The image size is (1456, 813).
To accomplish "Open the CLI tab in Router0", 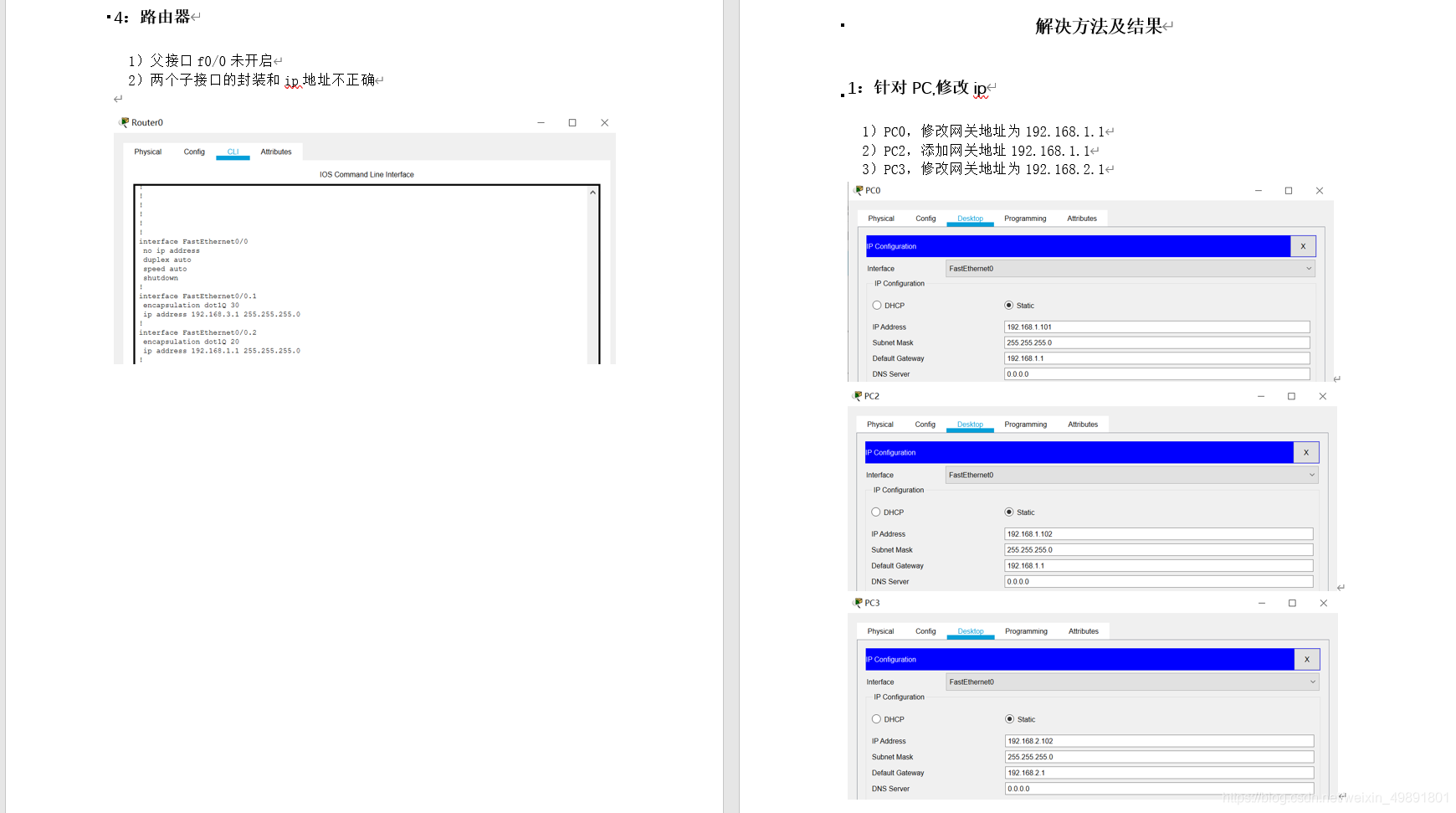I will click(x=233, y=152).
